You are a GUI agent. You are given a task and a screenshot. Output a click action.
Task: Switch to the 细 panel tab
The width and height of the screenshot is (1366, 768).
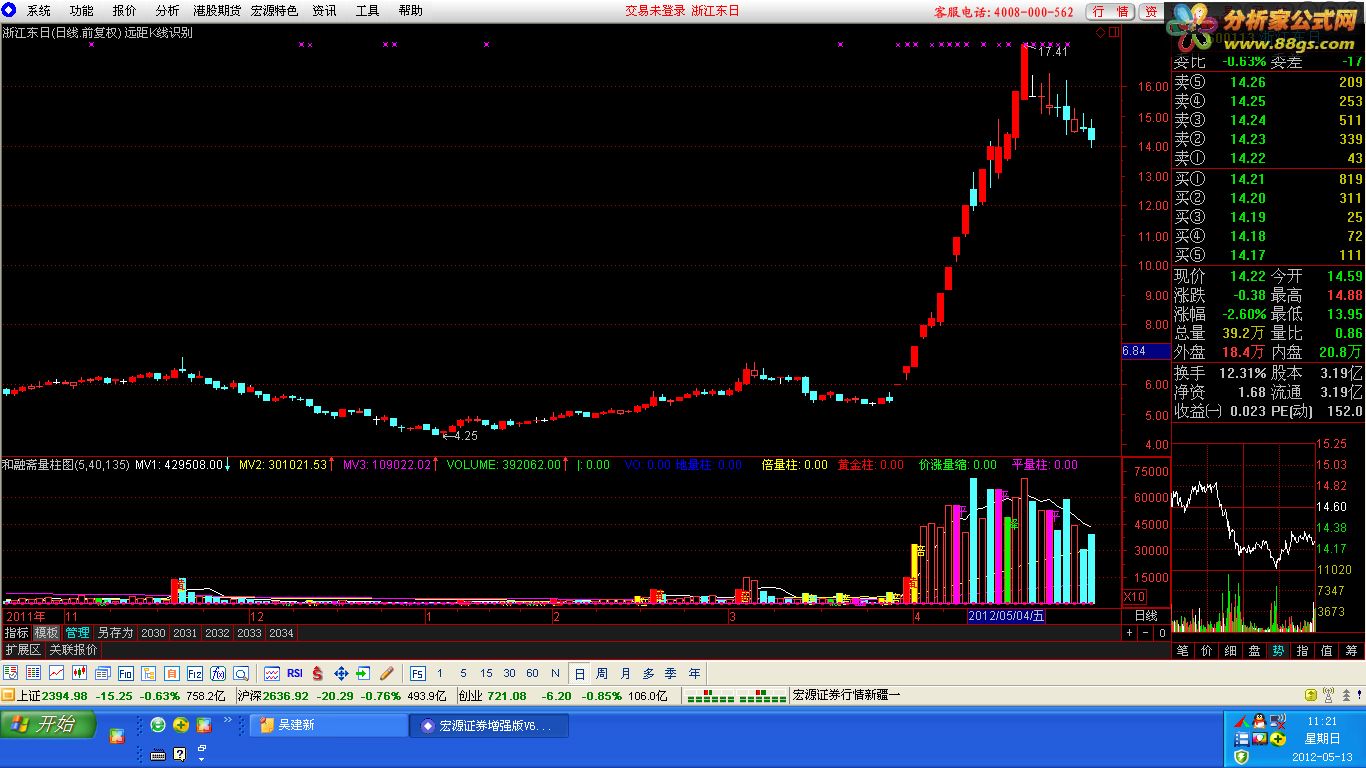1230,650
